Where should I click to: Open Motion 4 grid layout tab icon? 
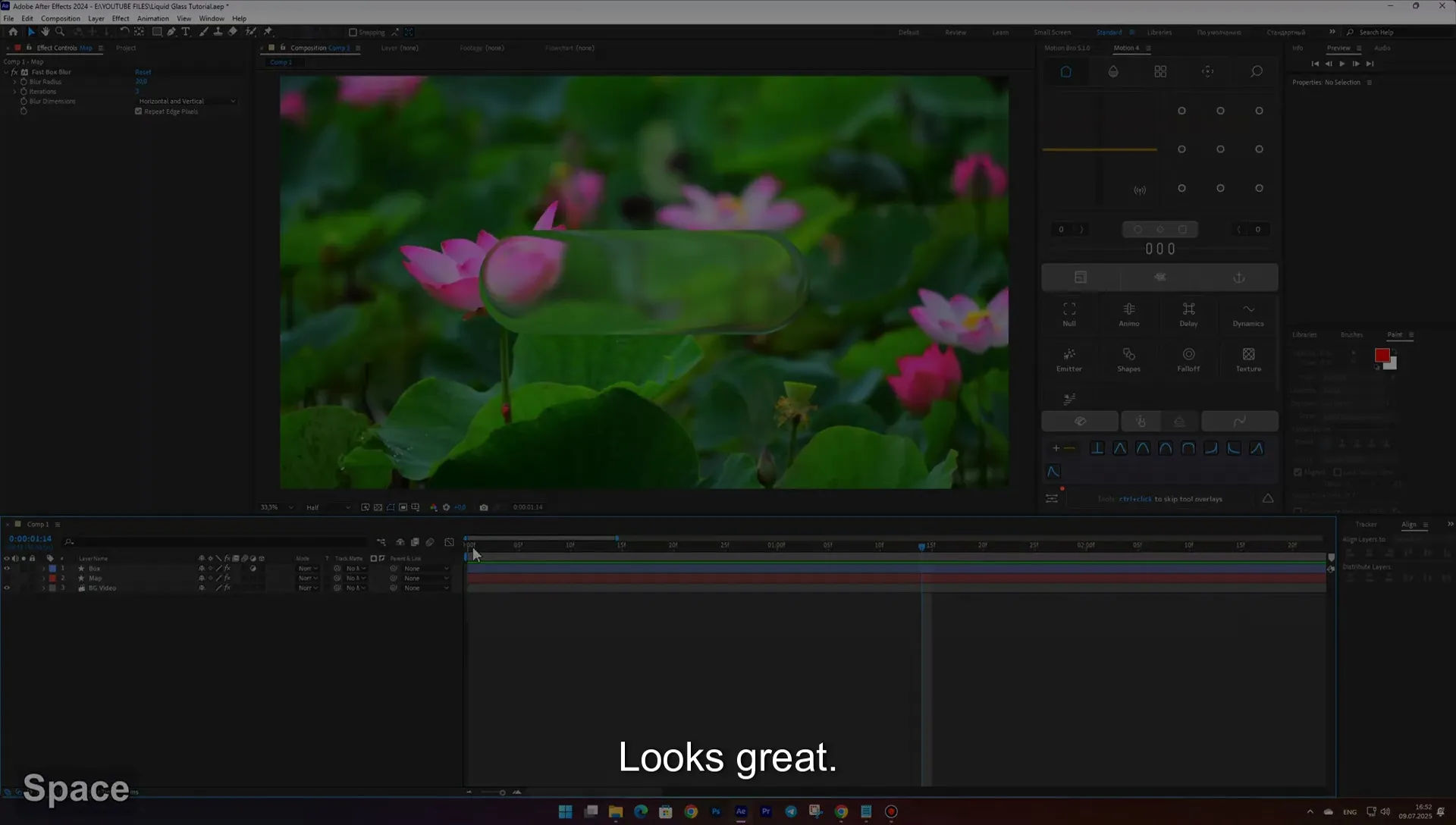1160,71
